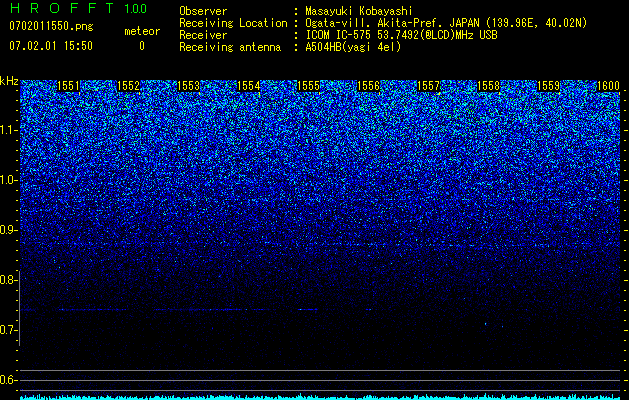Screen dimensions: 629x400
Task: Click the 1556 time marker
Action: coord(369,86)
